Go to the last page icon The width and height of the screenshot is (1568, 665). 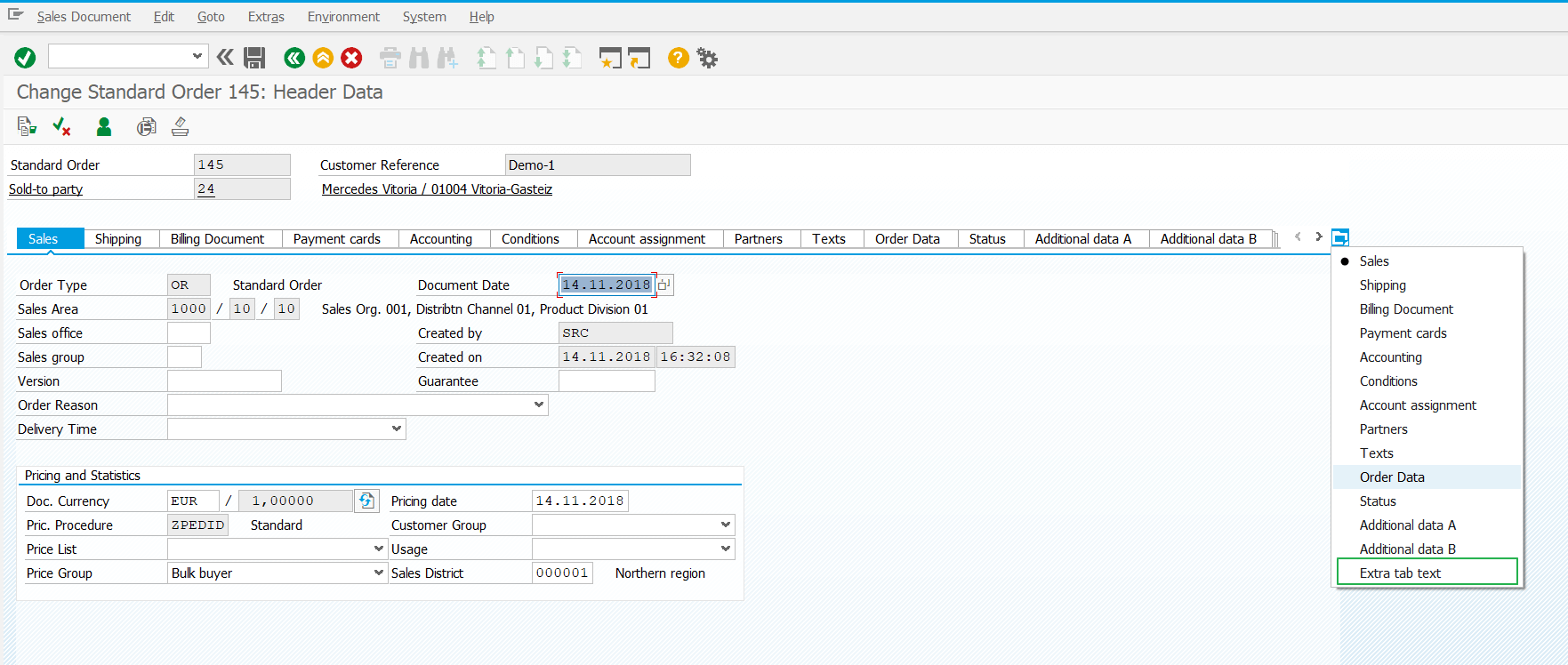click(572, 58)
